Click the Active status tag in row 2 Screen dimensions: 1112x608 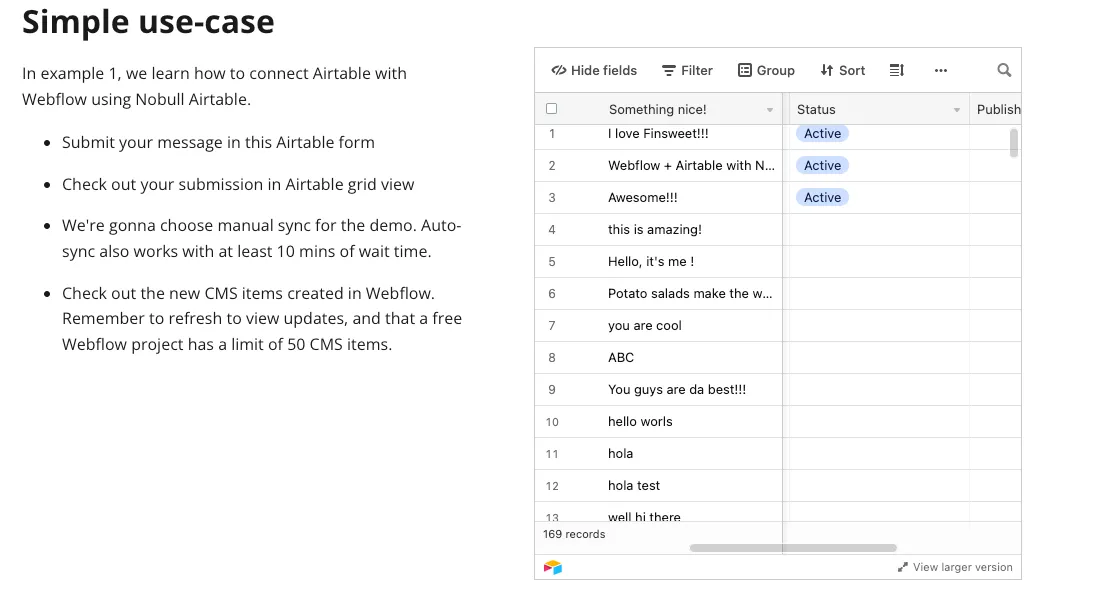[822, 165]
